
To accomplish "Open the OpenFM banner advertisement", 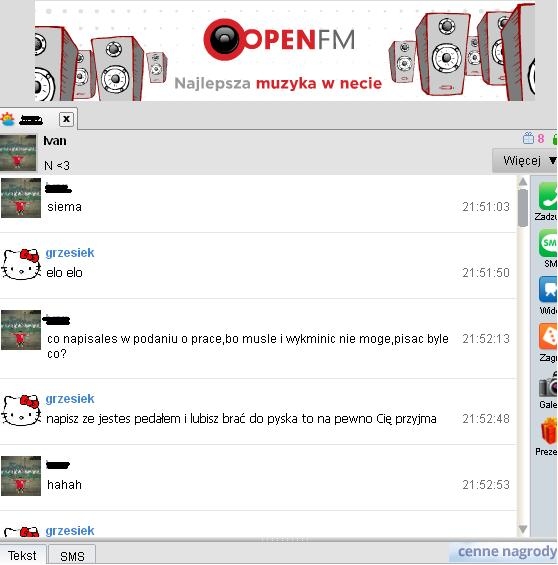I will (x=285, y=51).
